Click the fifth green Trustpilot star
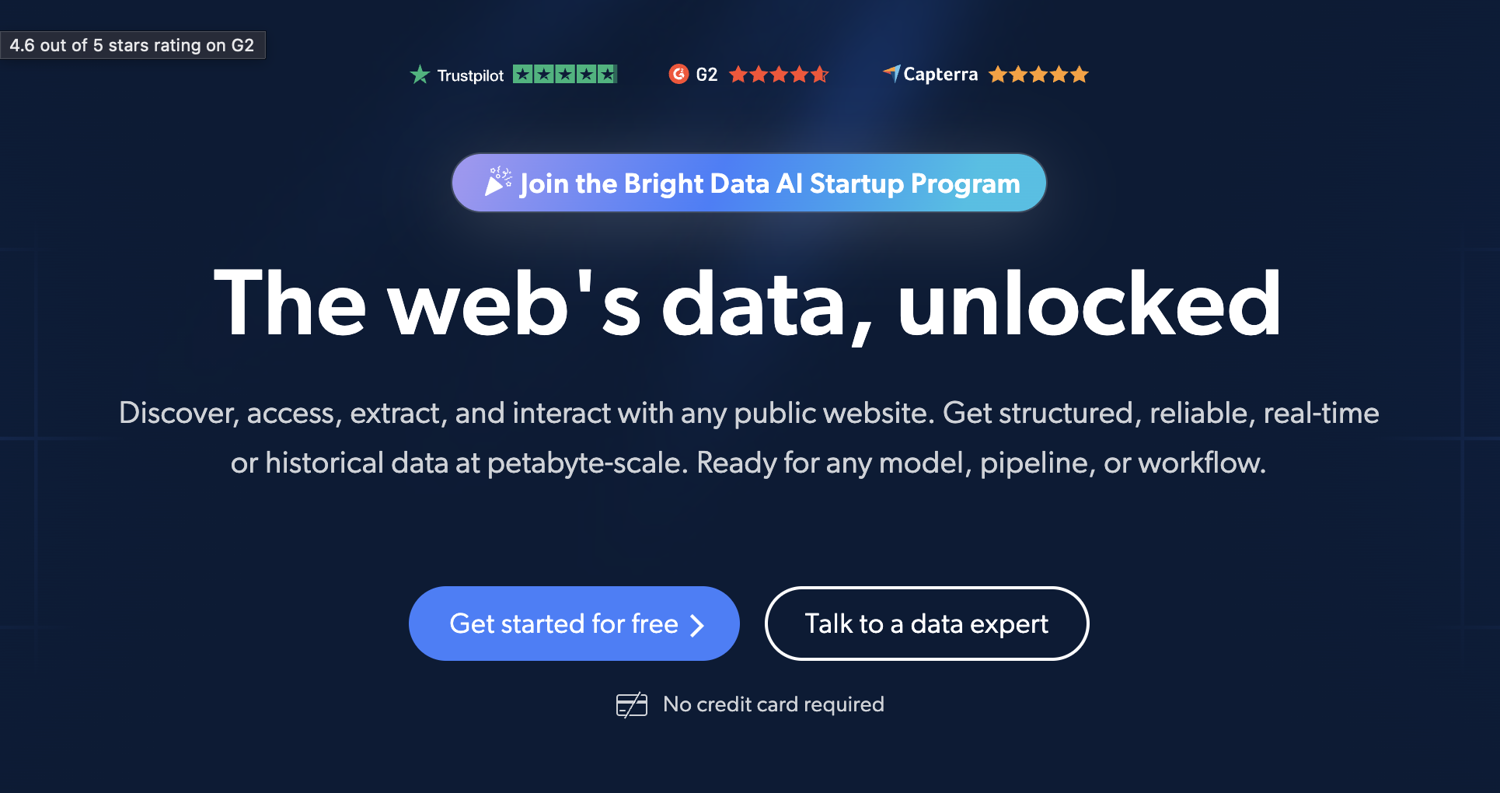 606,73
